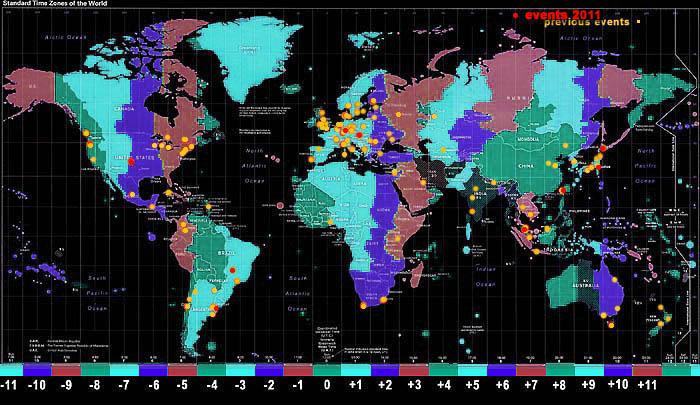This screenshot has height=405, width=700.
Task: Pick the -5 time zone label
Action: pyautogui.click(x=181, y=384)
